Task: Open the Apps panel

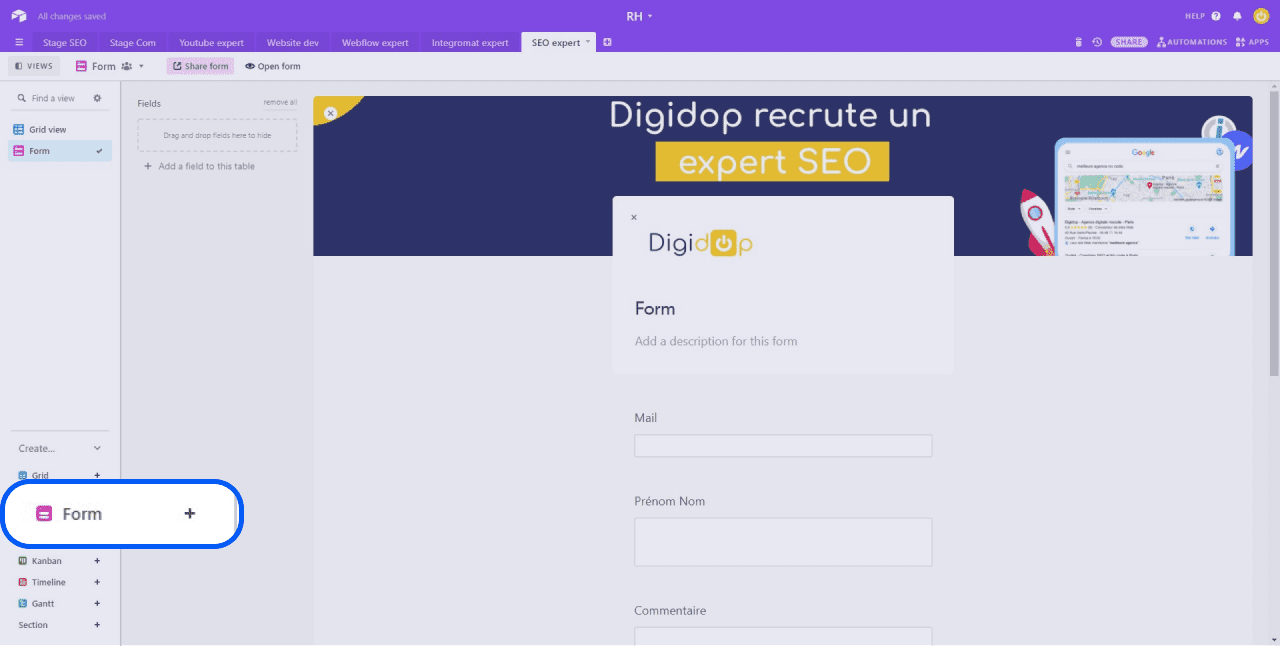Action: pos(1252,42)
